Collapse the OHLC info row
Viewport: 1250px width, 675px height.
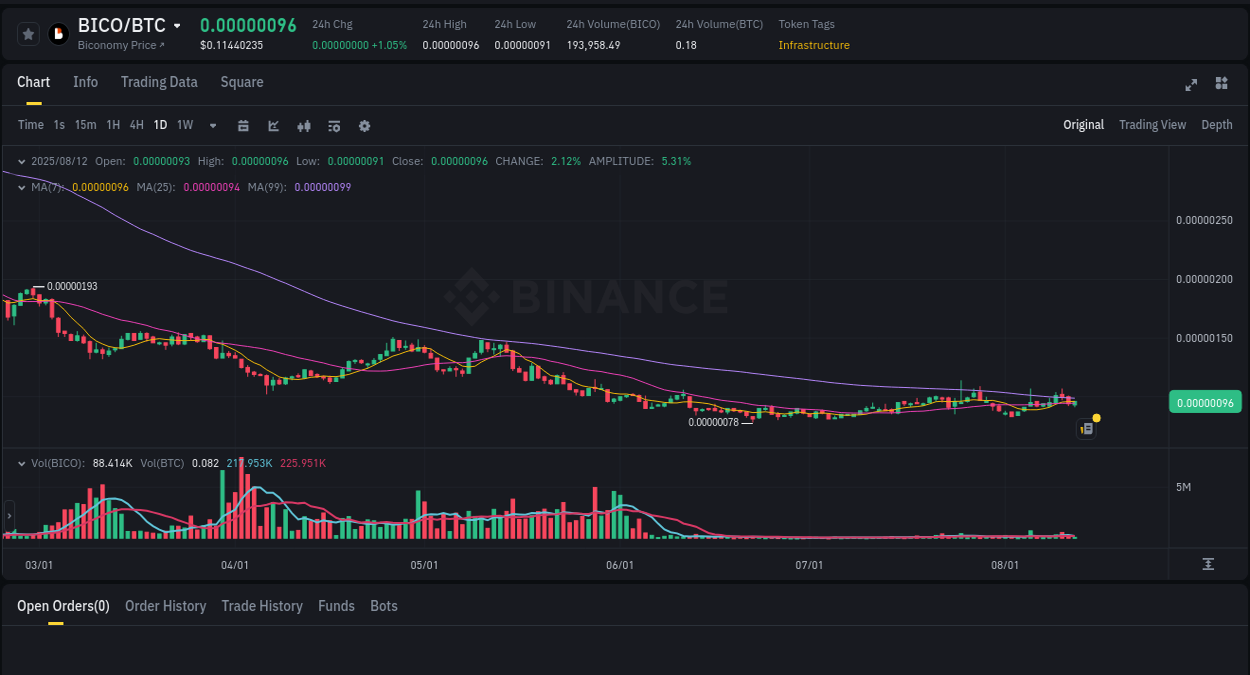20,161
